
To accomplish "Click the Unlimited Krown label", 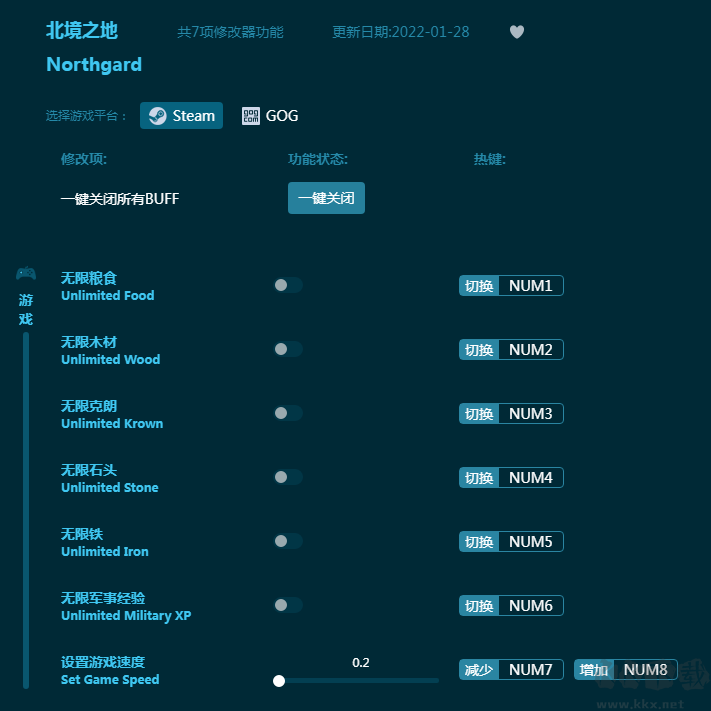I will [112, 424].
